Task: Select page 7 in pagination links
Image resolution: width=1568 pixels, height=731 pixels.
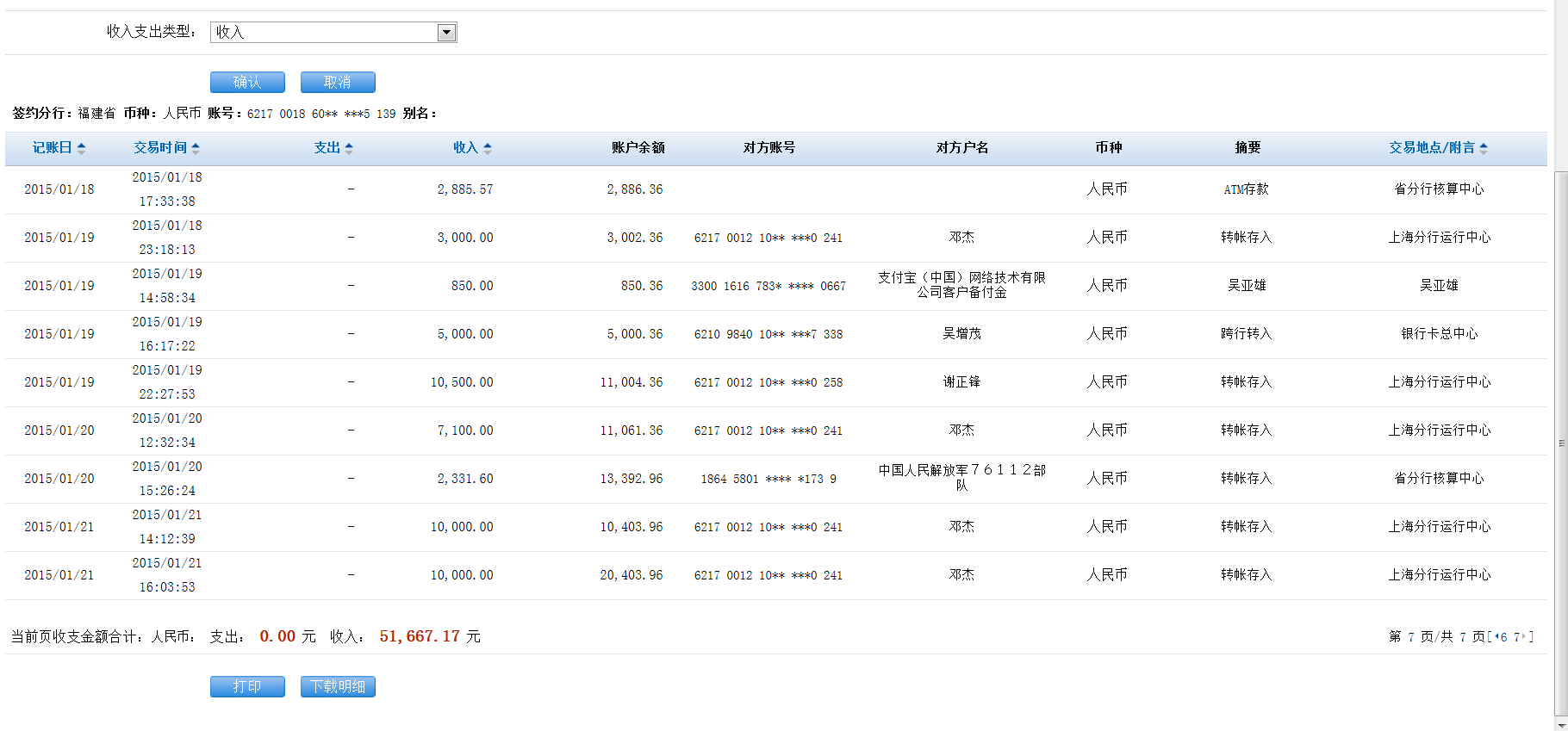Action: click(x=1516, y=637)
